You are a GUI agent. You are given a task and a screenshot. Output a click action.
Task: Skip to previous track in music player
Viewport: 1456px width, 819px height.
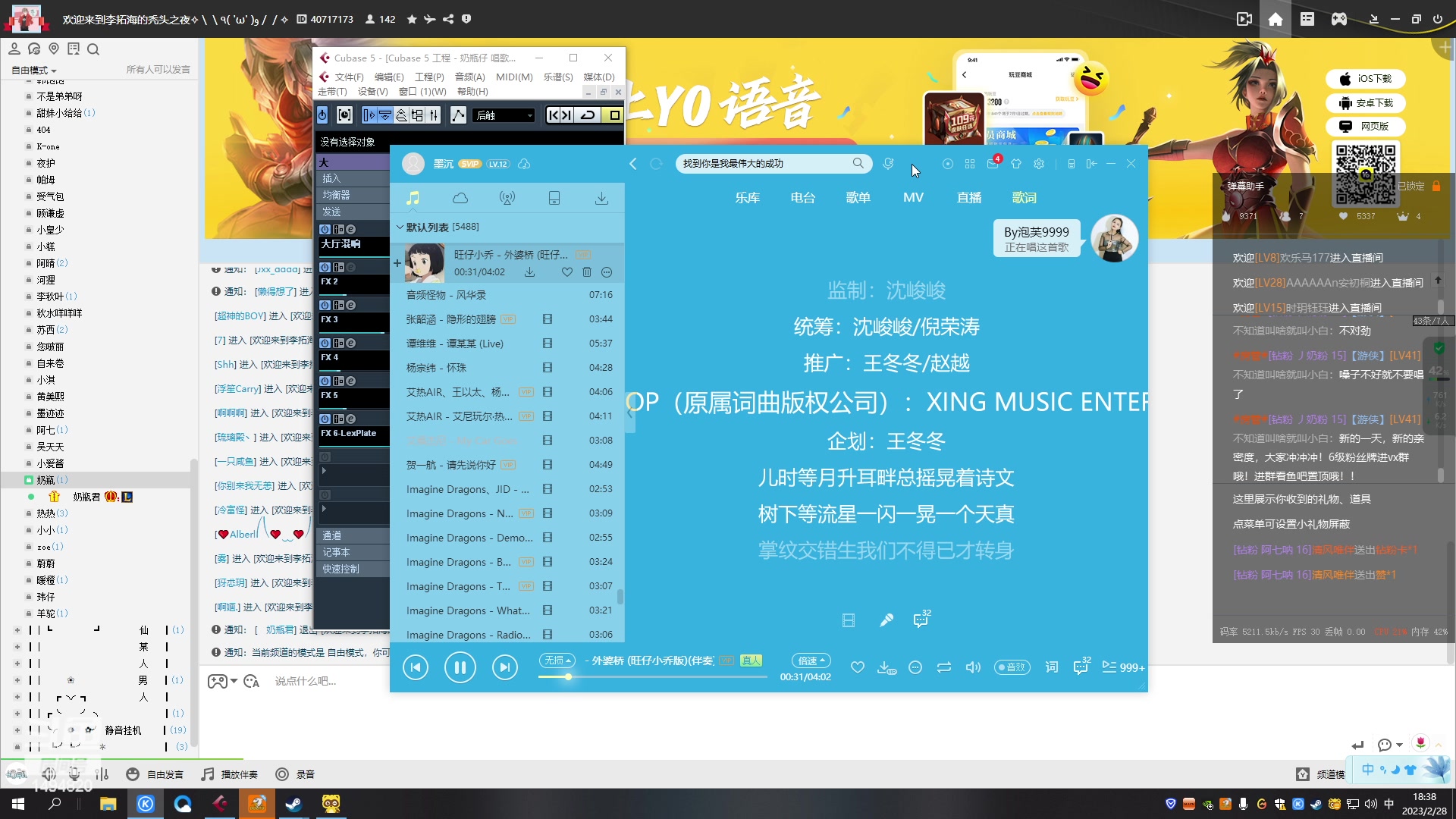tap(415, 667)
